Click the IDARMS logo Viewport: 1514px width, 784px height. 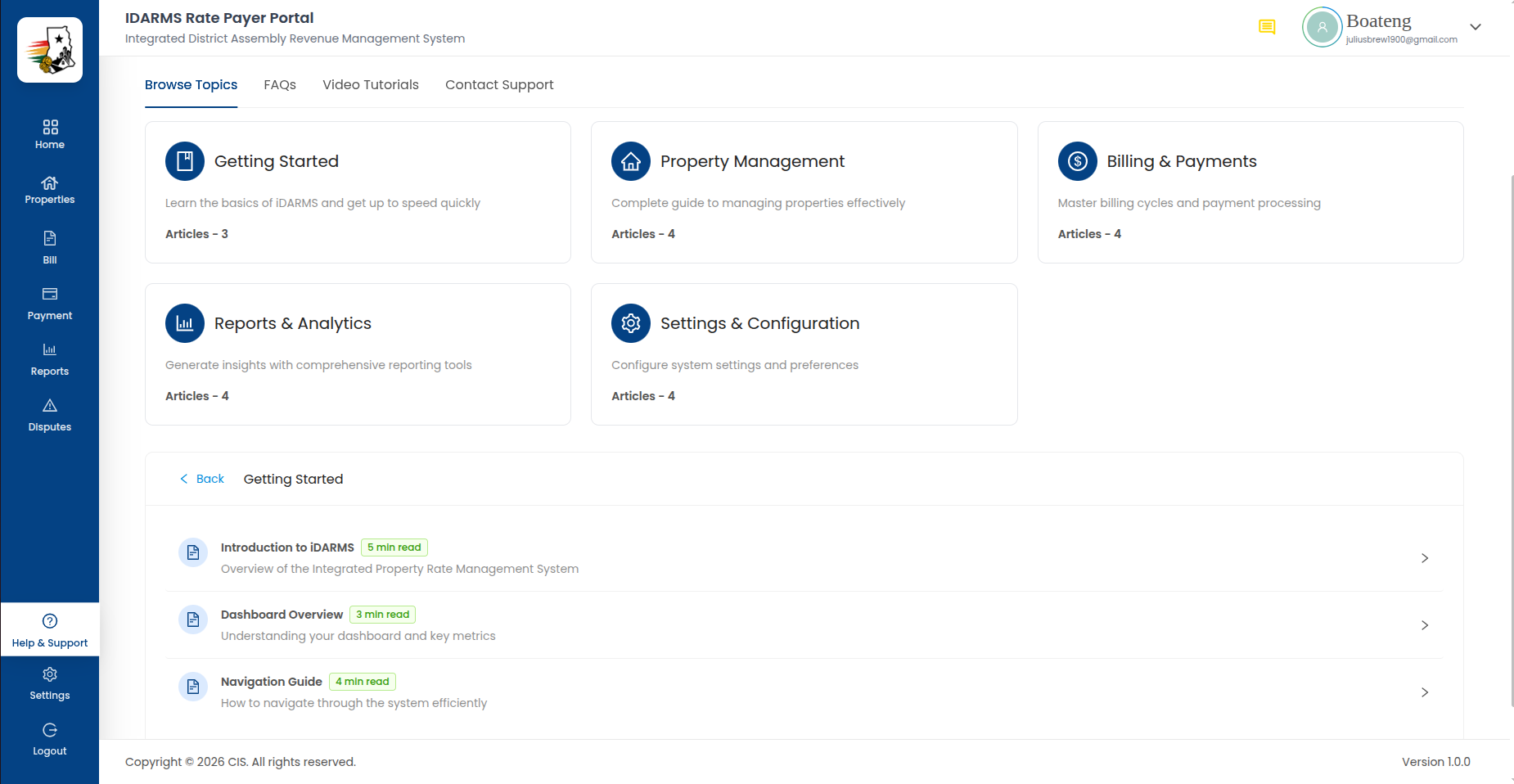[50, 50]
